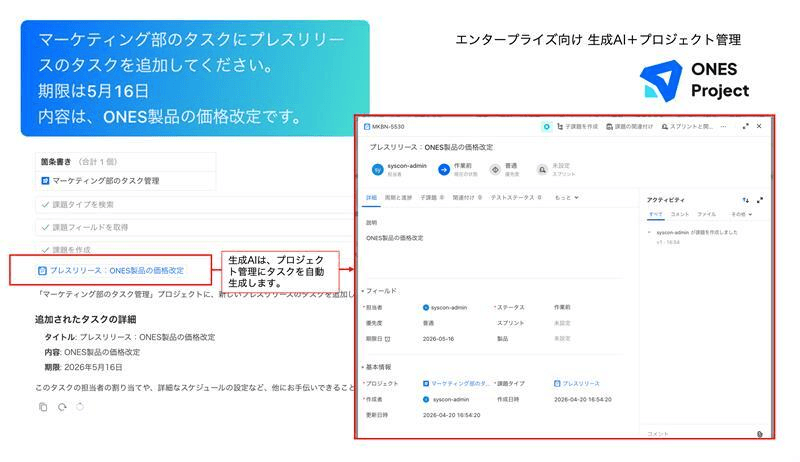Click the コメント input box
800x462 pixels.
[699, 433]
